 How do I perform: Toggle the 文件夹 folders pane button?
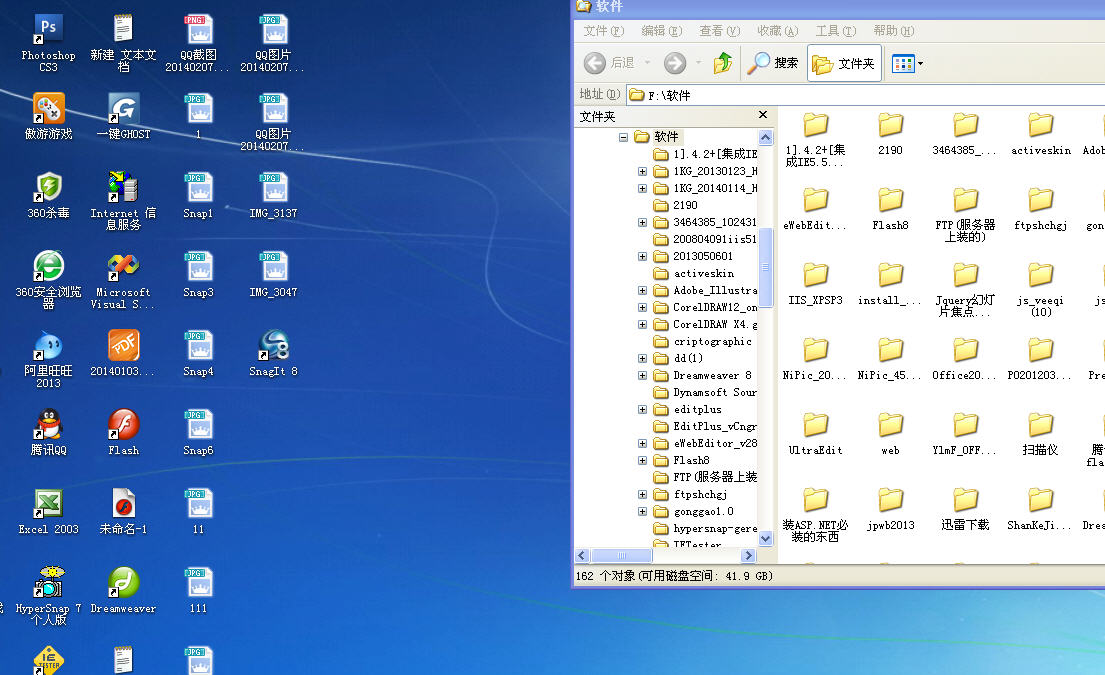pos(844,63)
